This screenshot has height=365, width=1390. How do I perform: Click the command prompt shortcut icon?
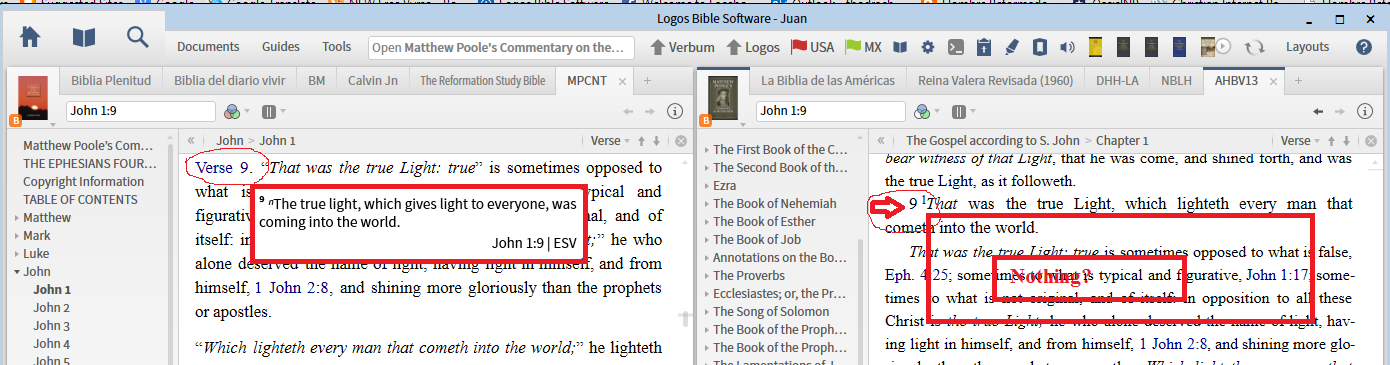(x=956, y=47)
